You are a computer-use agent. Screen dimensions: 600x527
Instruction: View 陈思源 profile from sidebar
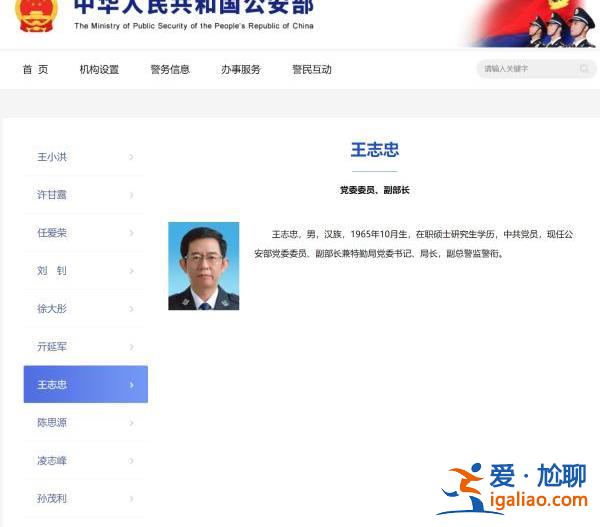[x=52, y=423]
